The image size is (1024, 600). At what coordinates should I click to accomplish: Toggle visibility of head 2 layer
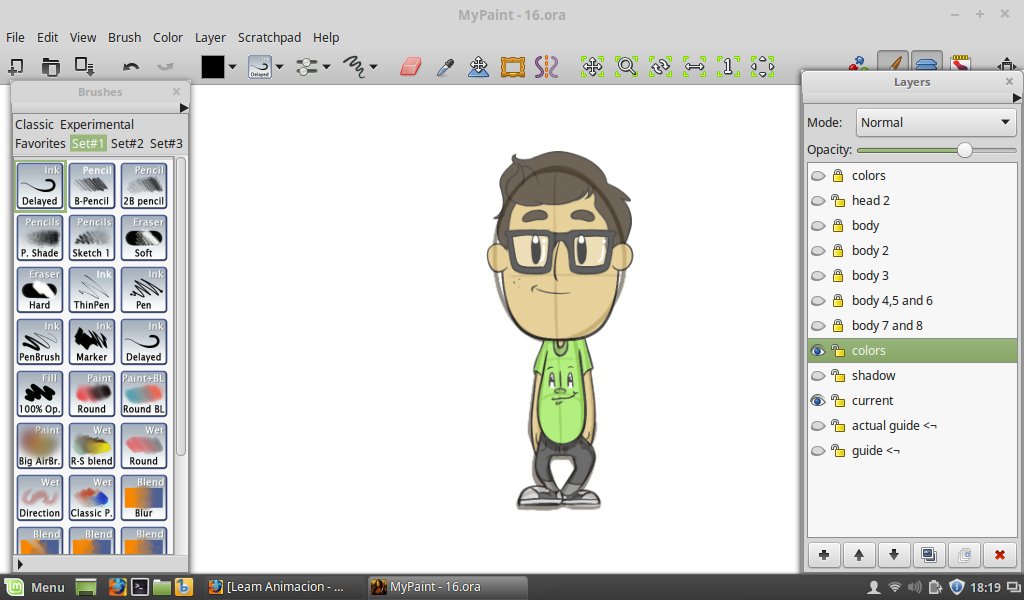coord(818,200)
